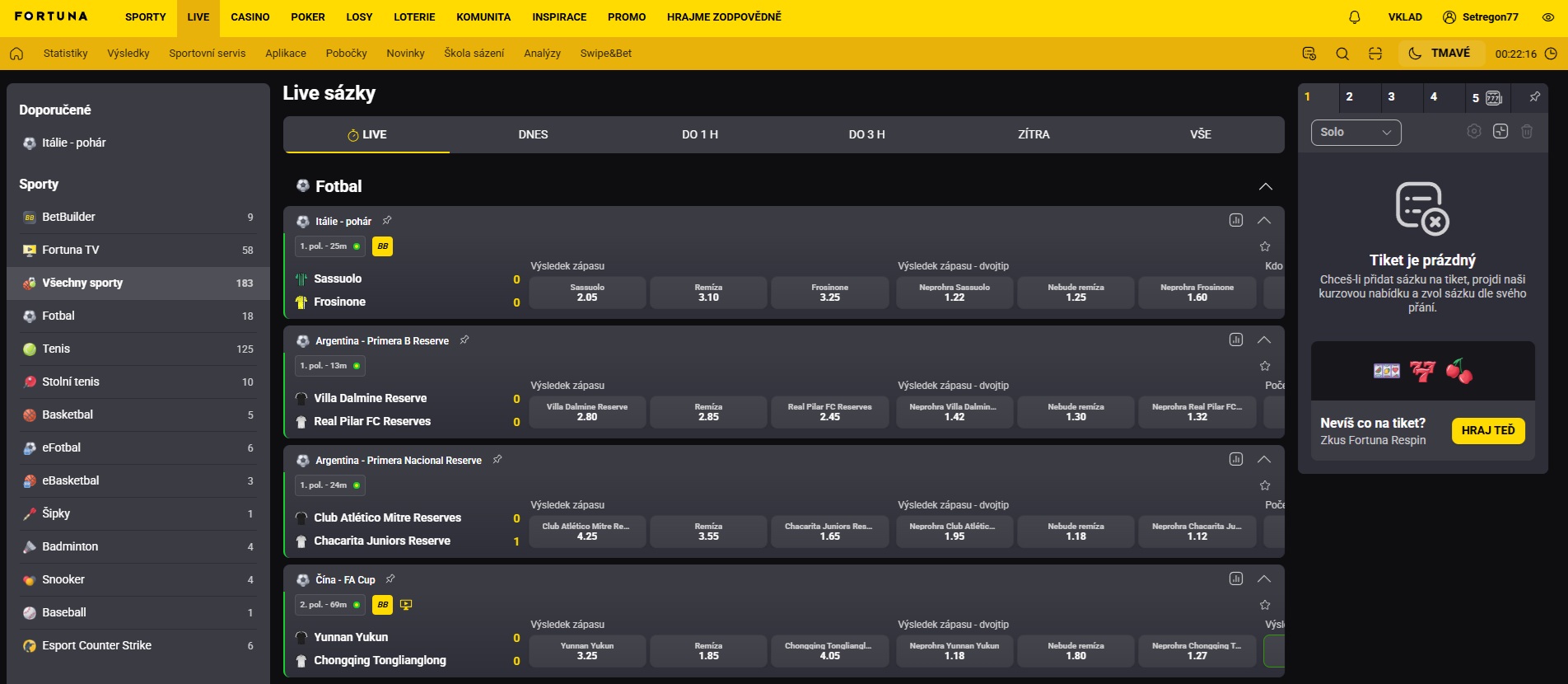Open statistics icon for Čína - FA Cup

point(1236,579)
